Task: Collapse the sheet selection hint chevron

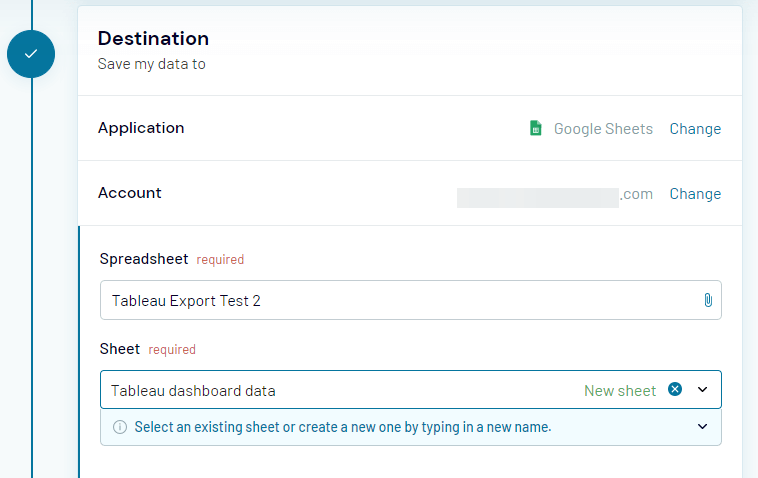Action: (x=702, y=427)
